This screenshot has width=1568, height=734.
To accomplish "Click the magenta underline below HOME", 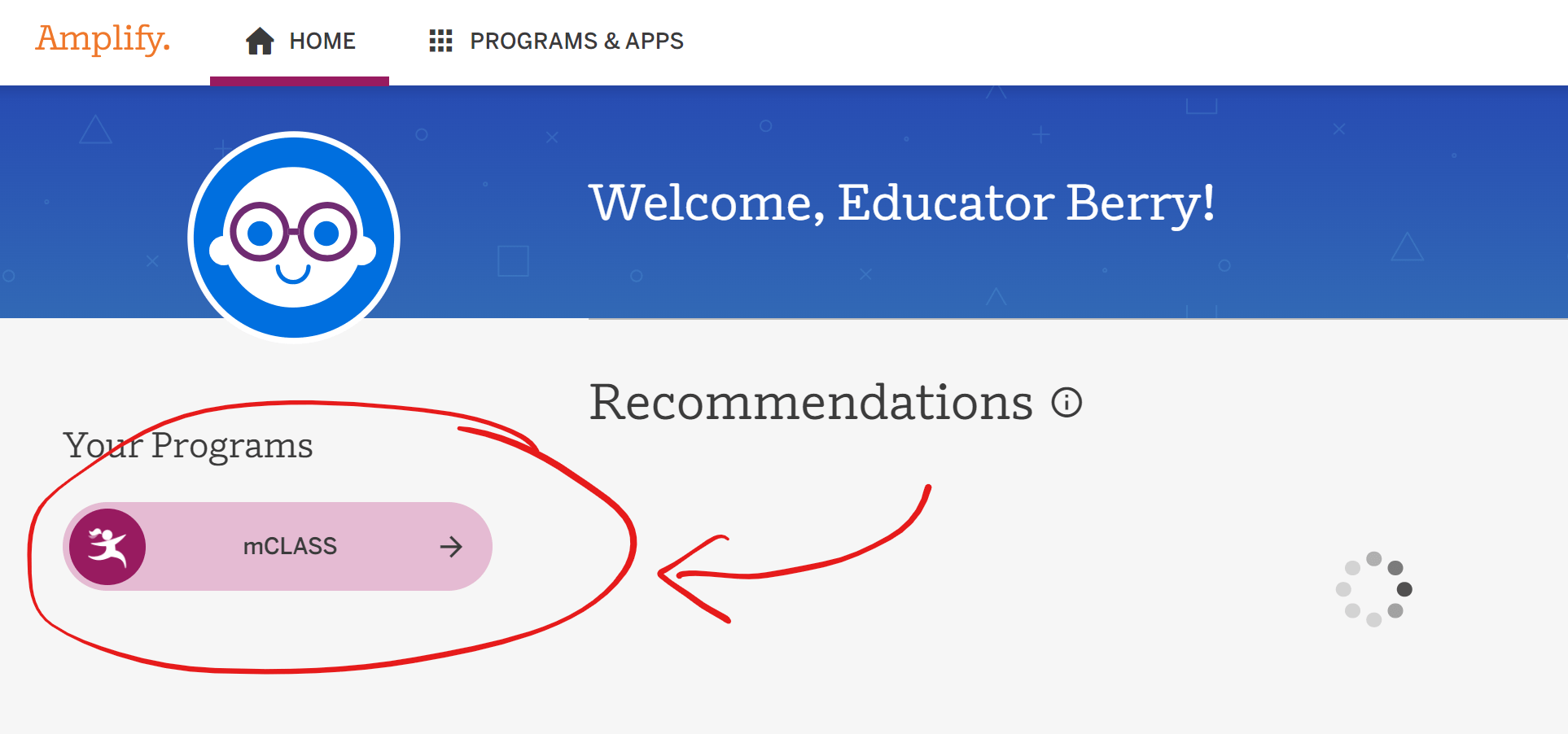I will point(300,78).
